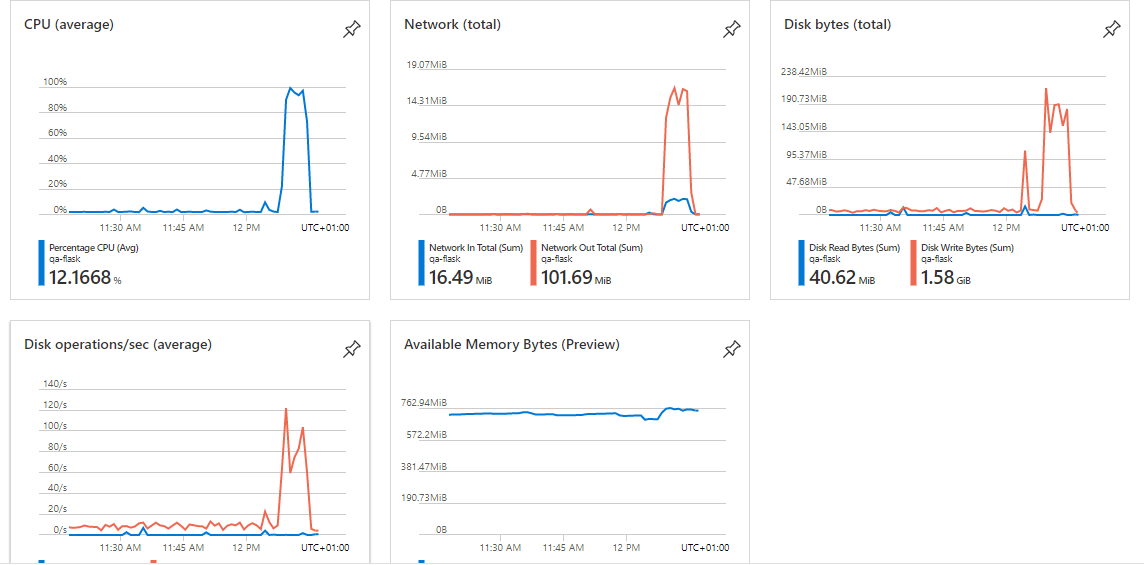The height and width of the screenshot is (565, 1144).
Task: Pin the Network (total) chart
Action: [731, 30]
